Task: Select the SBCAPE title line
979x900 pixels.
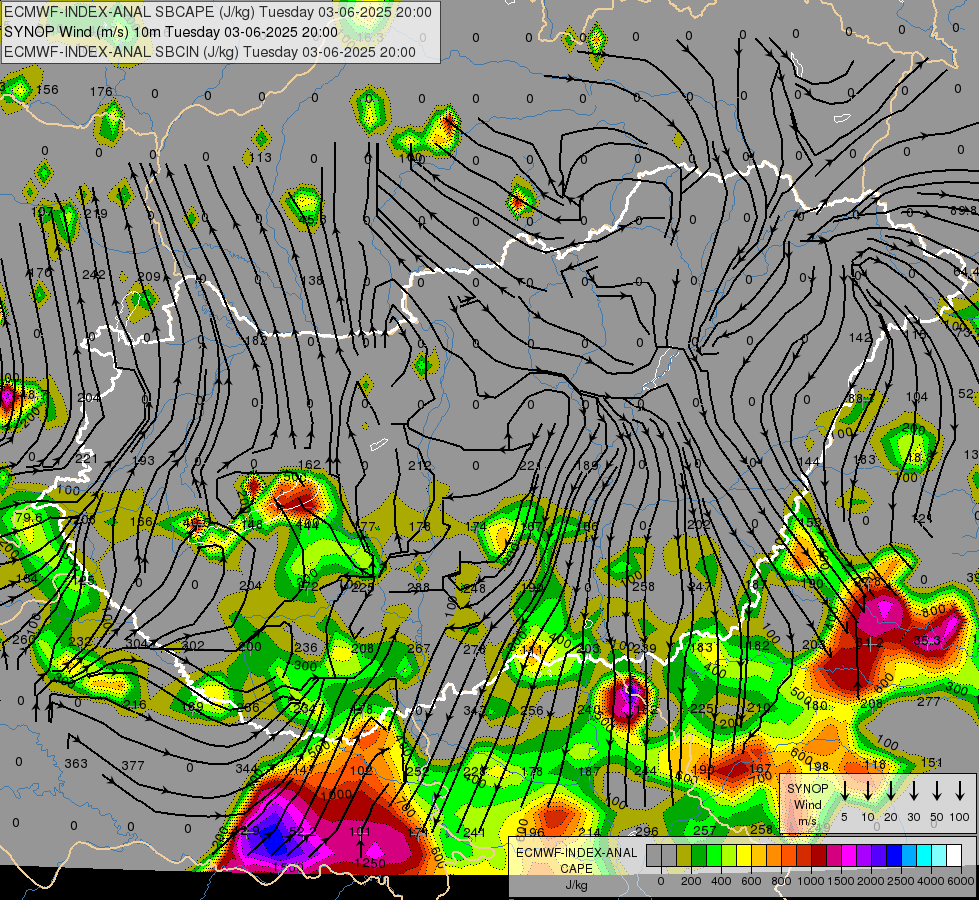Action: point(217,12)
